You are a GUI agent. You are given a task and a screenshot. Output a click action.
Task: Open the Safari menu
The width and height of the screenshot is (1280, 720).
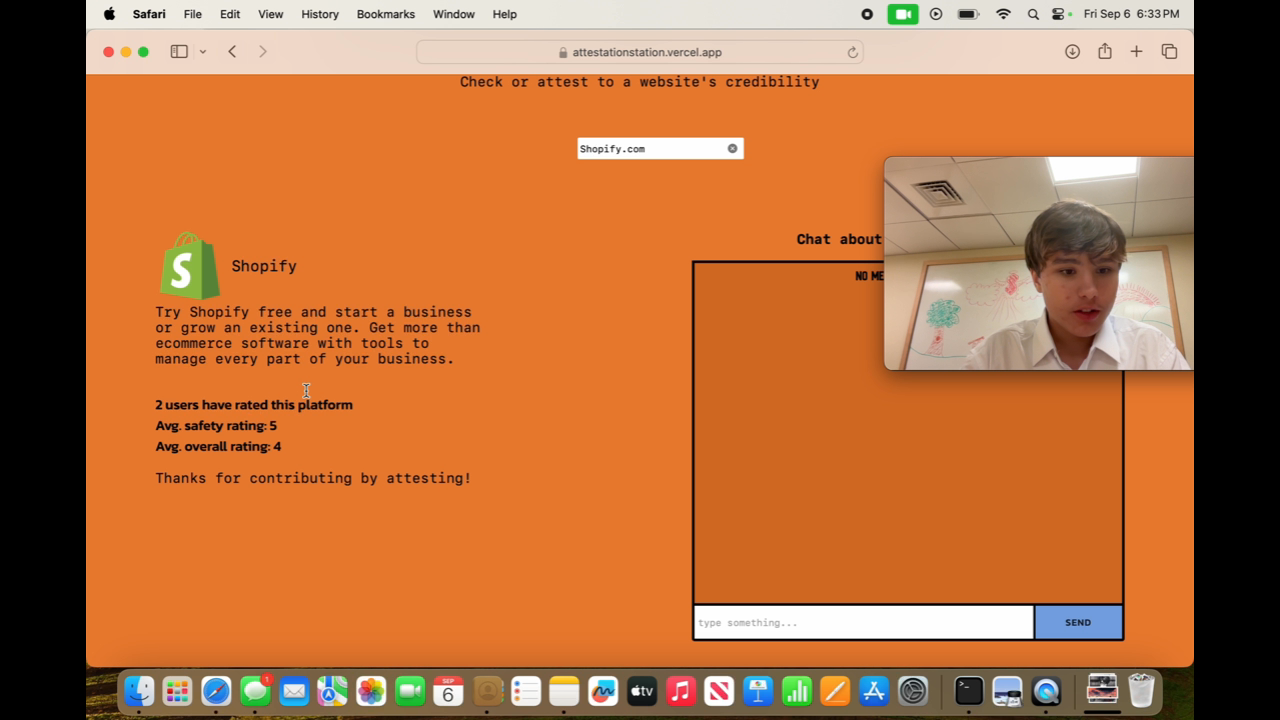coord(149,14)
